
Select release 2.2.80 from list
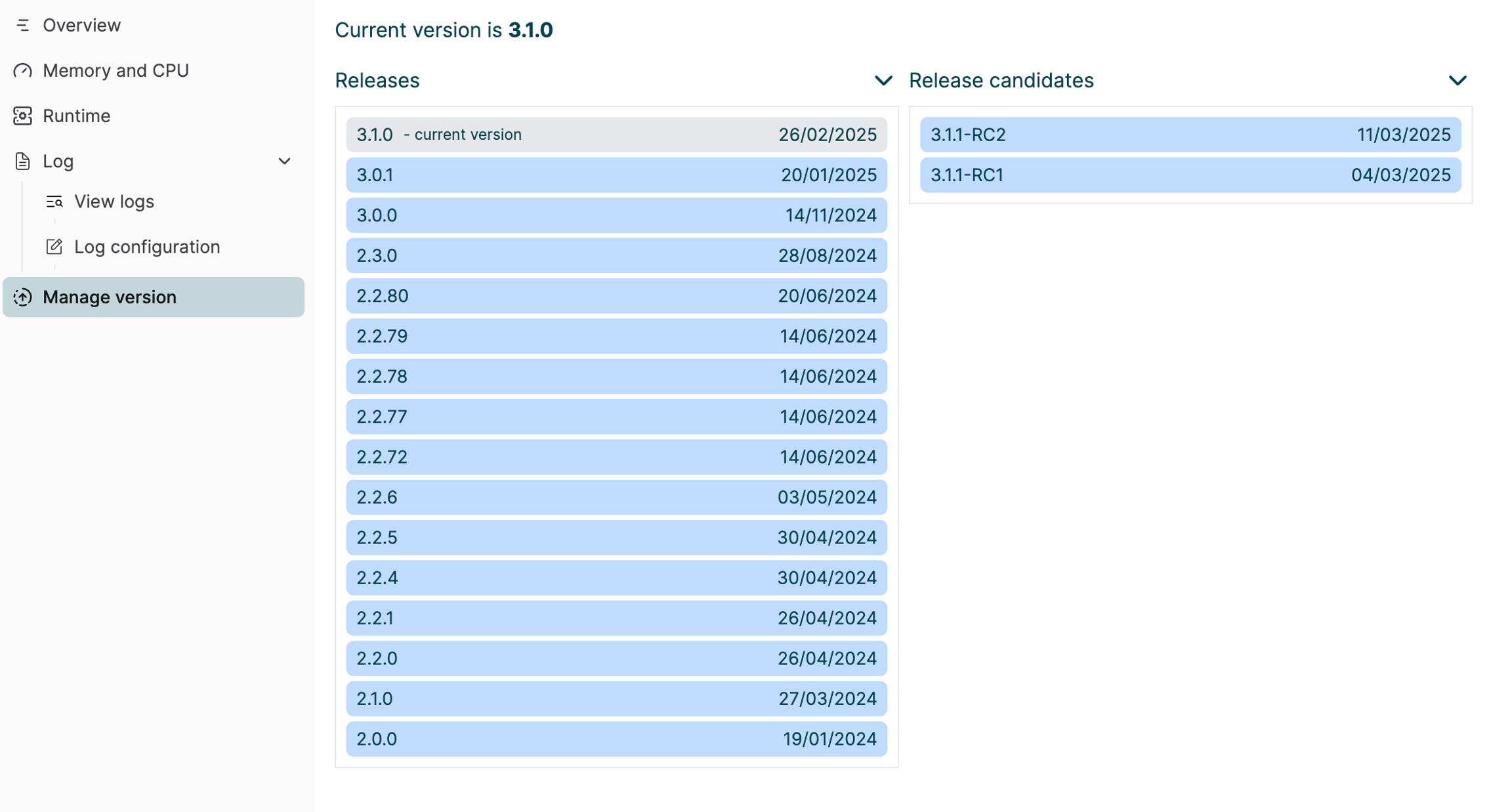616,296
